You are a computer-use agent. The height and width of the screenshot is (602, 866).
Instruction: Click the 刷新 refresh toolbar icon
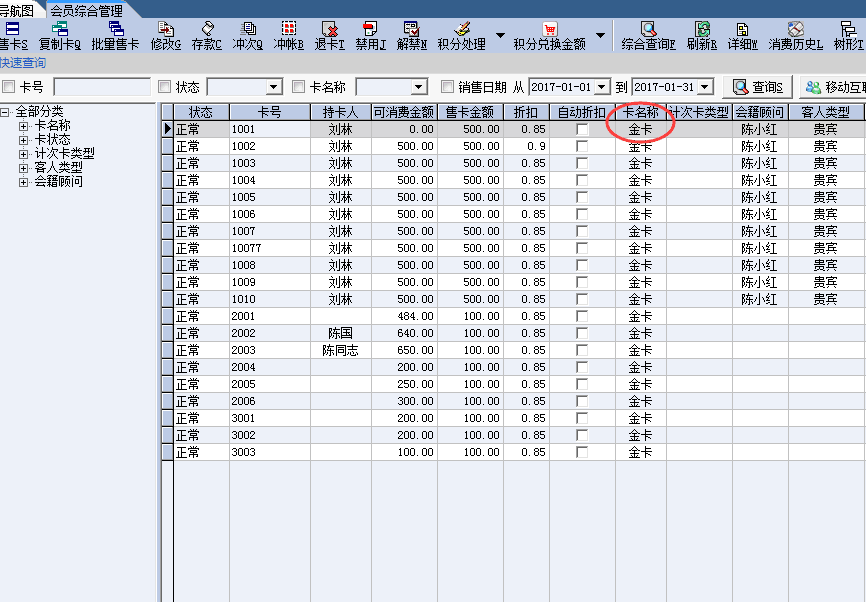click(x=702, y=36)
